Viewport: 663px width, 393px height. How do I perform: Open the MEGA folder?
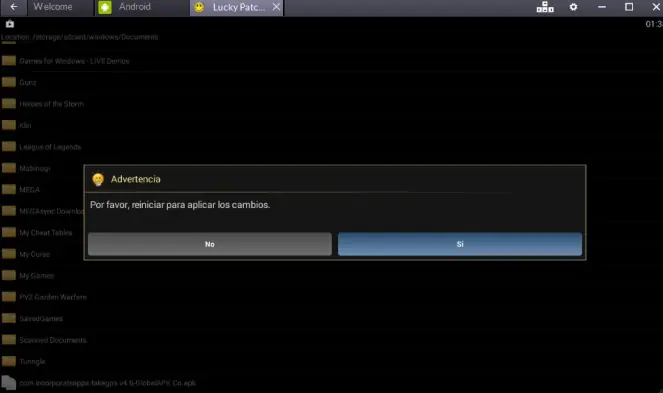(x=21, y=190)
